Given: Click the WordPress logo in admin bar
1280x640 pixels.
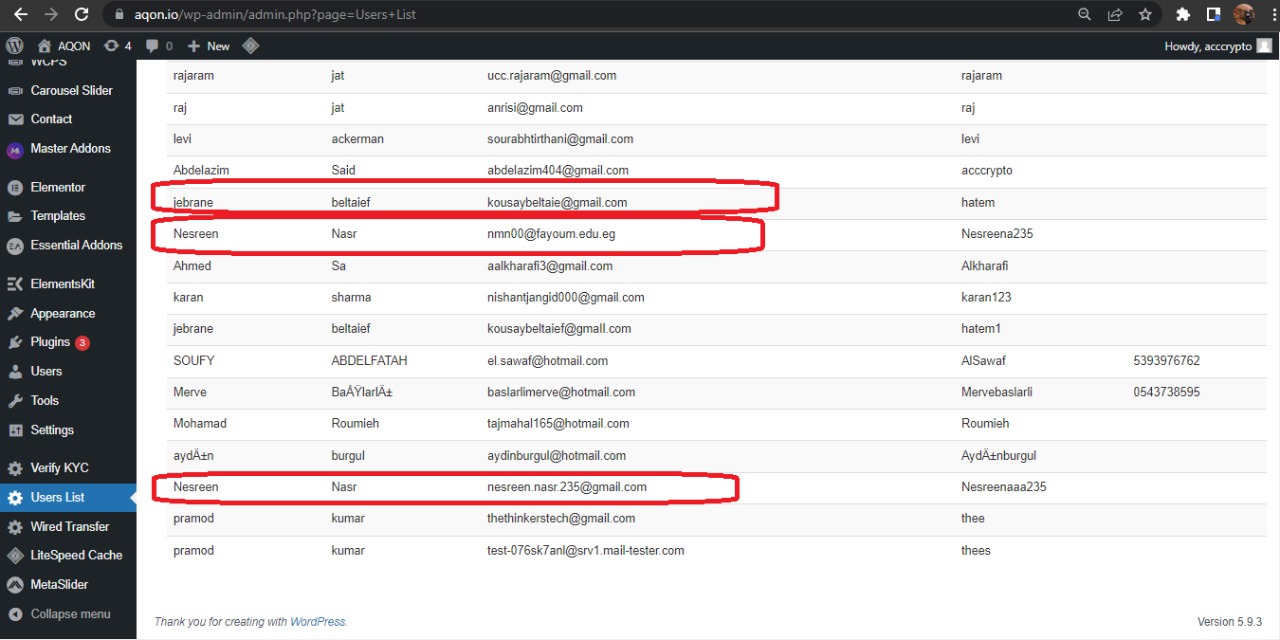Looking at the screenshot, I should (x=14, y=46).
